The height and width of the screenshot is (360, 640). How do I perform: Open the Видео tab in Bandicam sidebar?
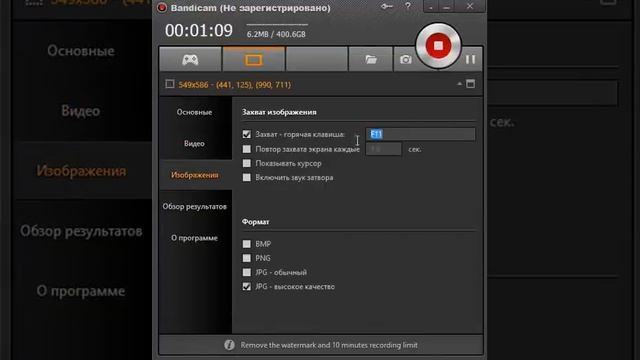(x=194, y=143)
